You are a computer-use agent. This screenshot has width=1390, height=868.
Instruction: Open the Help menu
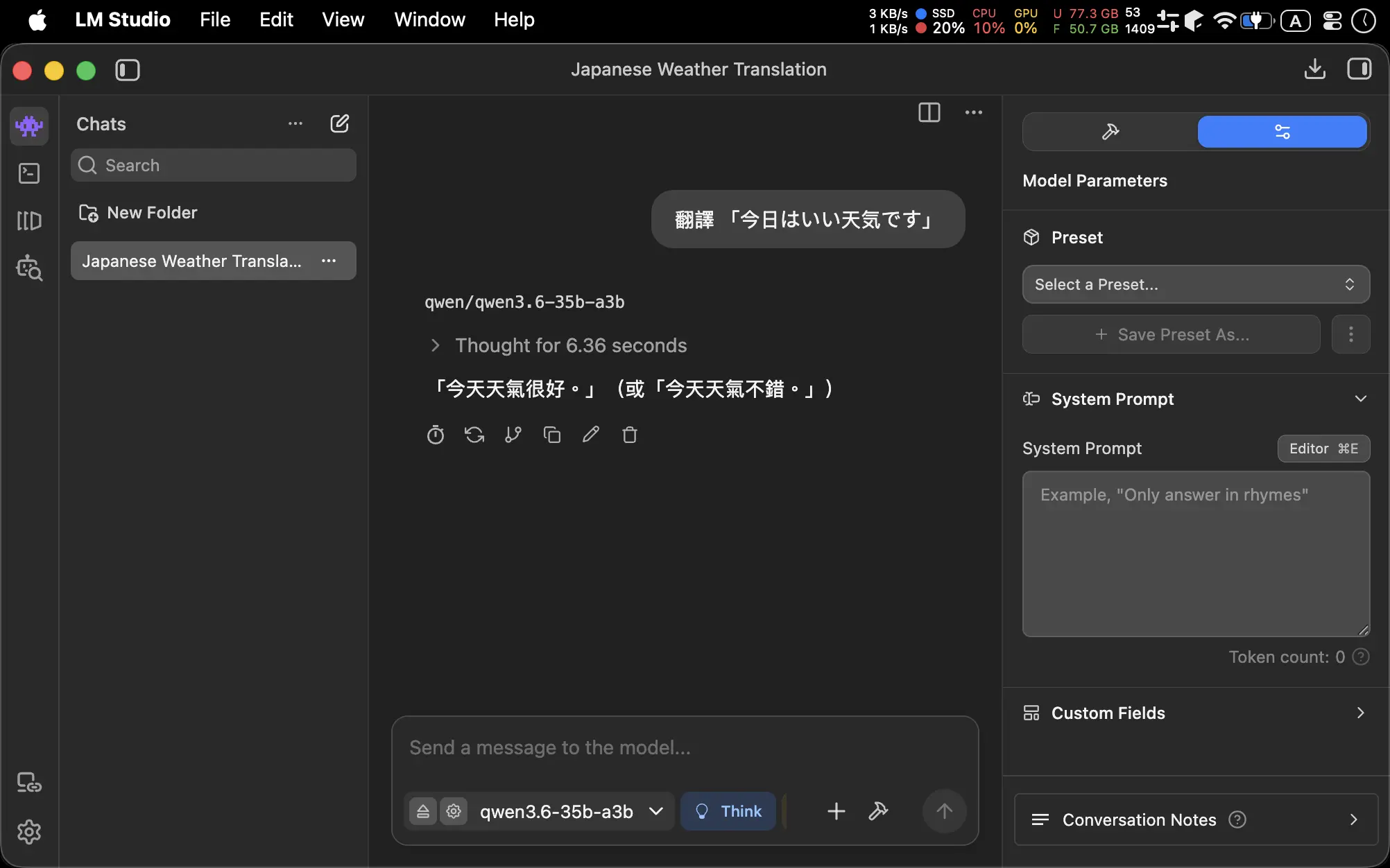pyautogui.click(x=514, y=19)
